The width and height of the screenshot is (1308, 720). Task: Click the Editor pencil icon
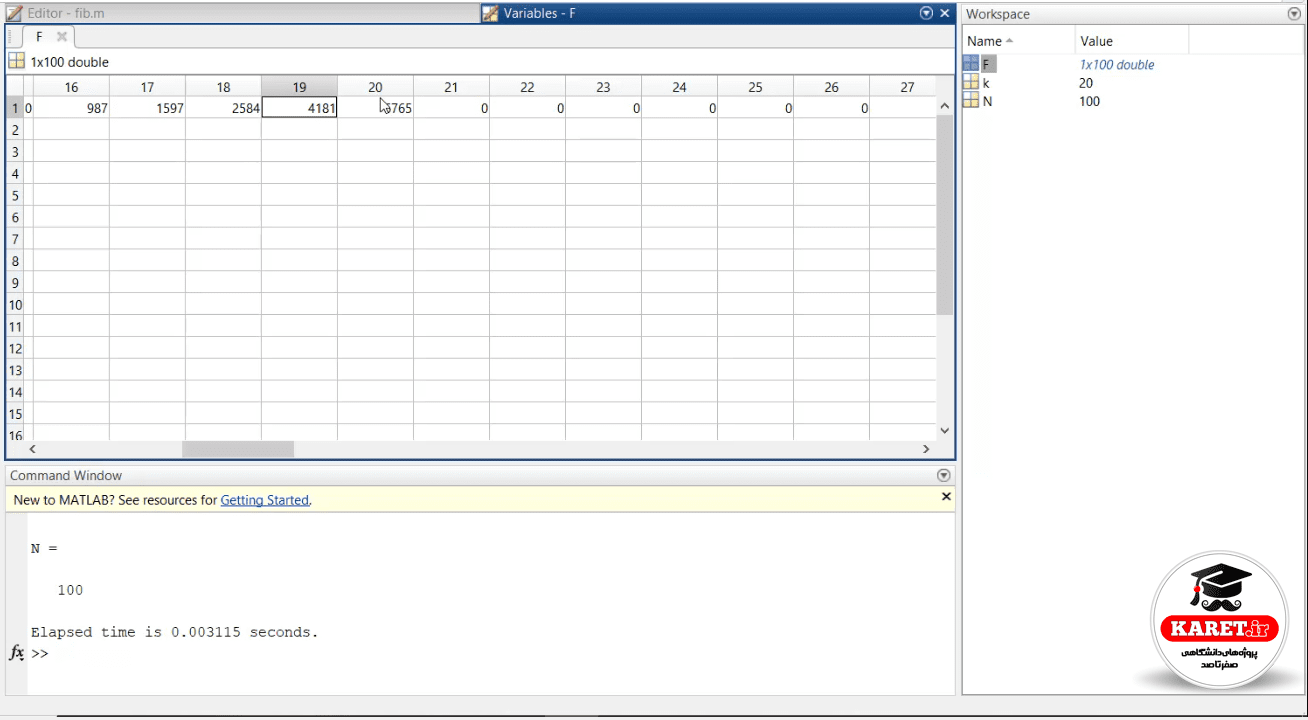tap(15, 13)
